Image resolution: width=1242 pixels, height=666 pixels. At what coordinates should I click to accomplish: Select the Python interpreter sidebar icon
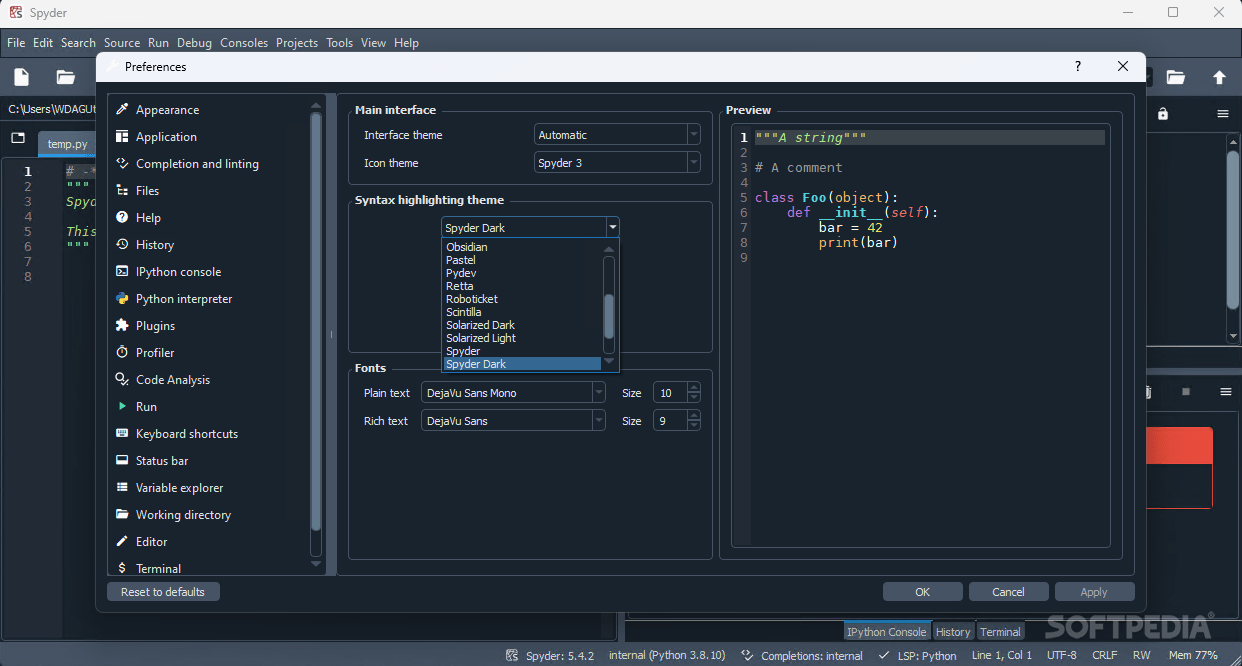pos(122,298)
